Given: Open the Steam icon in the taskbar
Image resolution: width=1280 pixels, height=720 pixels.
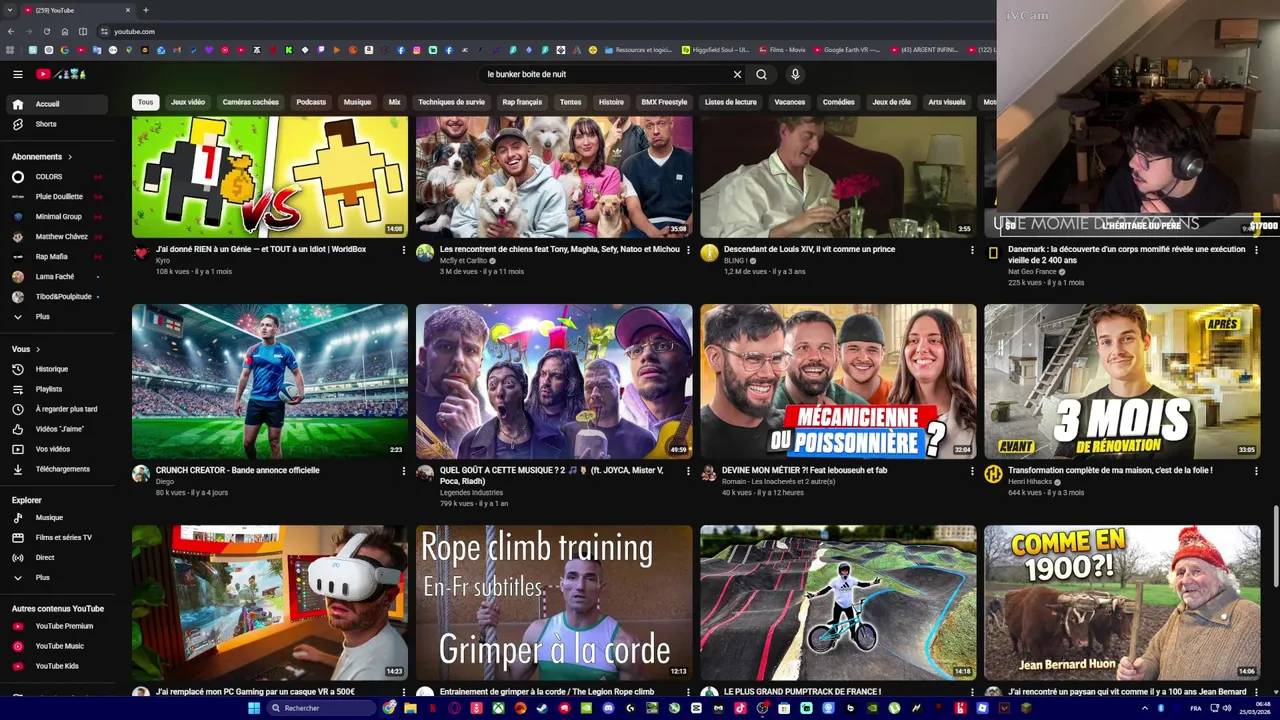Looking at the screenshot, I should point(542,708).
